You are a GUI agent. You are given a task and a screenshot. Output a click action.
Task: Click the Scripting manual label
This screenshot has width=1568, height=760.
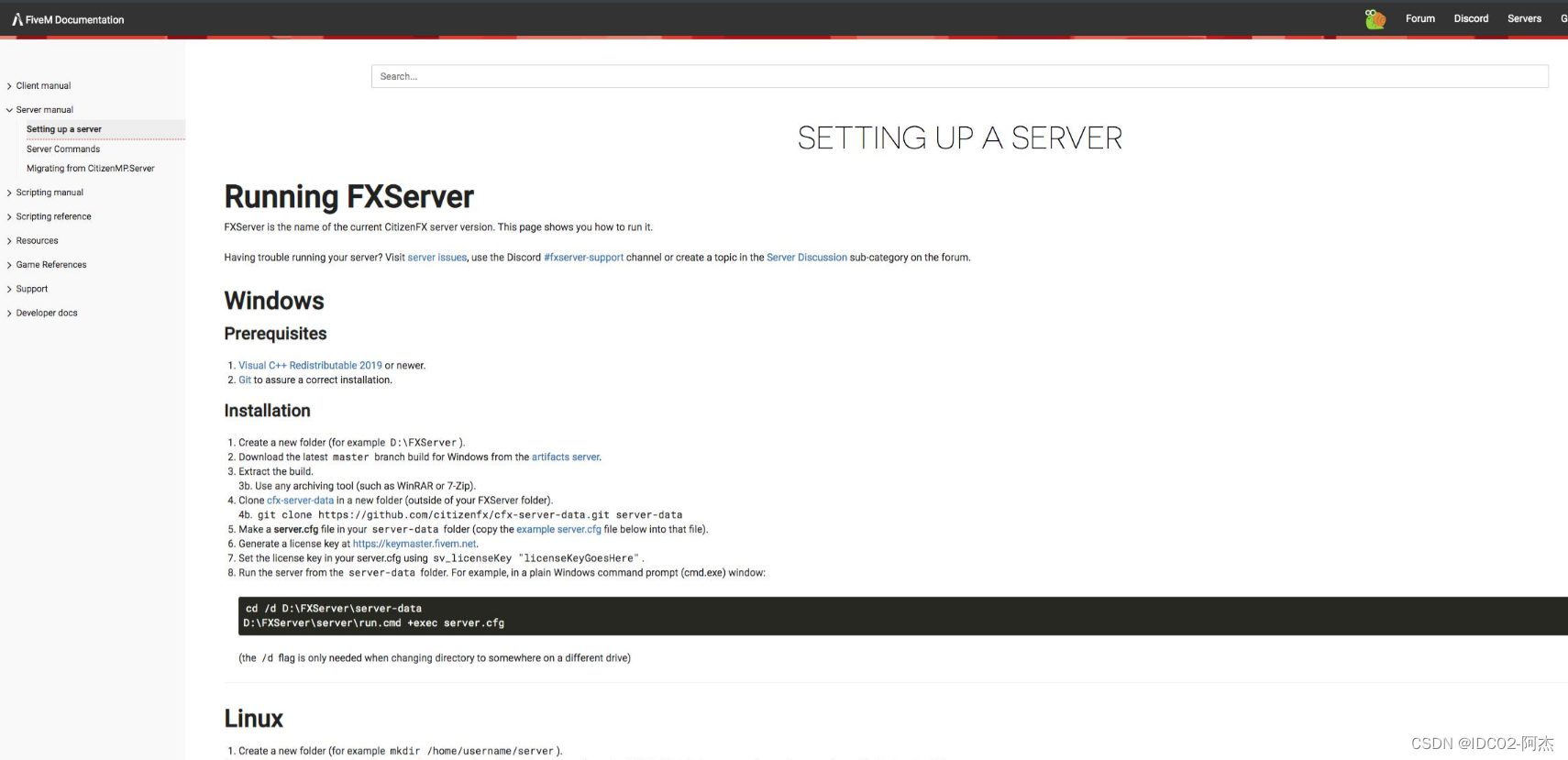pos(50,193)
